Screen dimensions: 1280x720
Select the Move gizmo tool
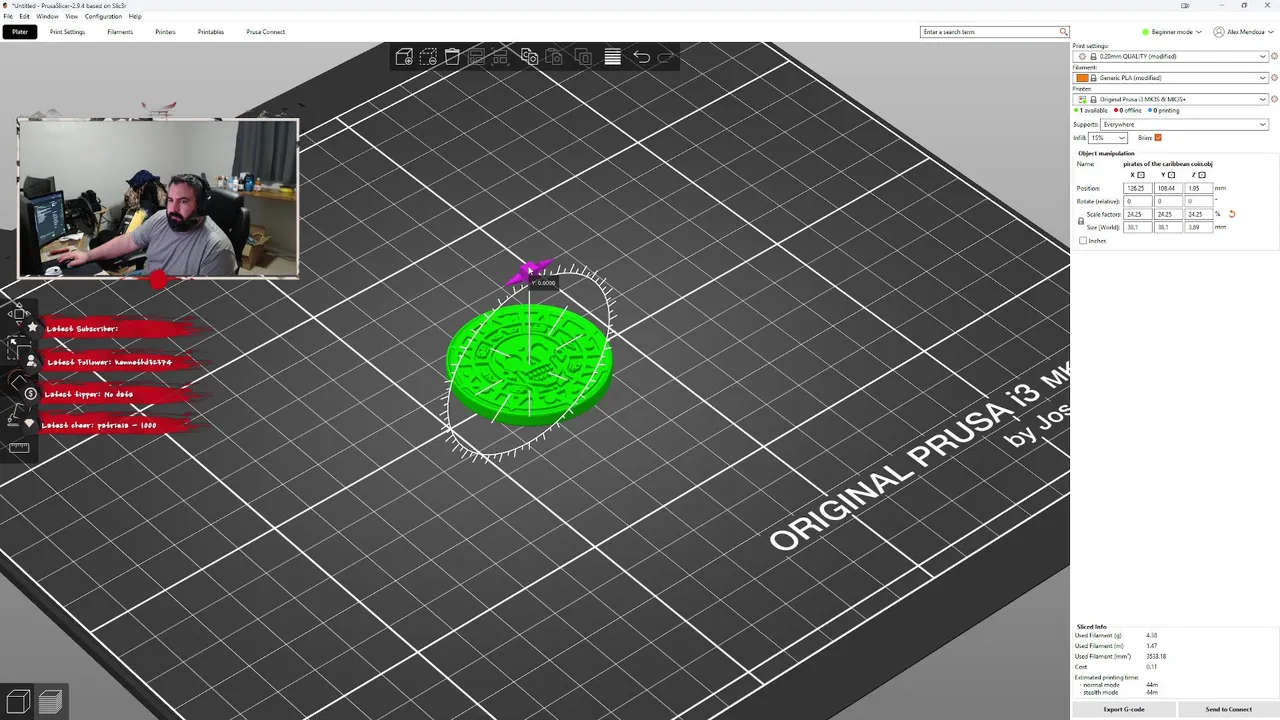(x=18, y=314)
